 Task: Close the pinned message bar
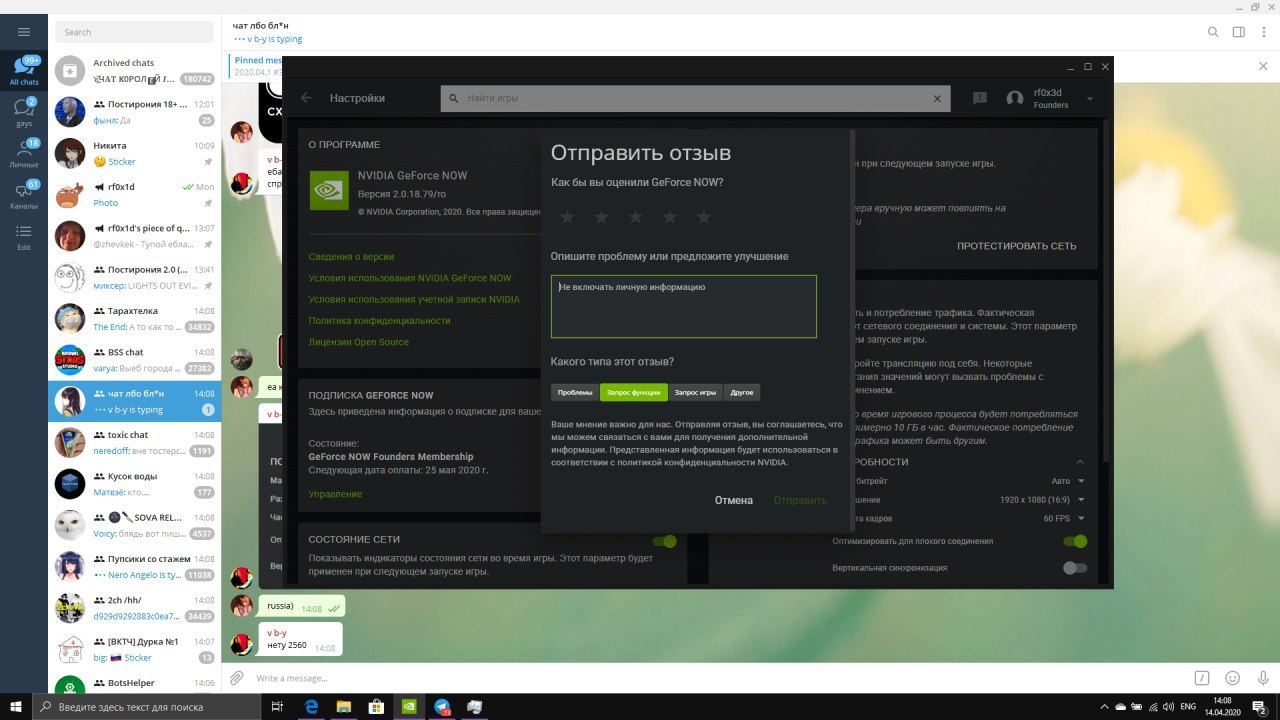[x=1263, y=66]
